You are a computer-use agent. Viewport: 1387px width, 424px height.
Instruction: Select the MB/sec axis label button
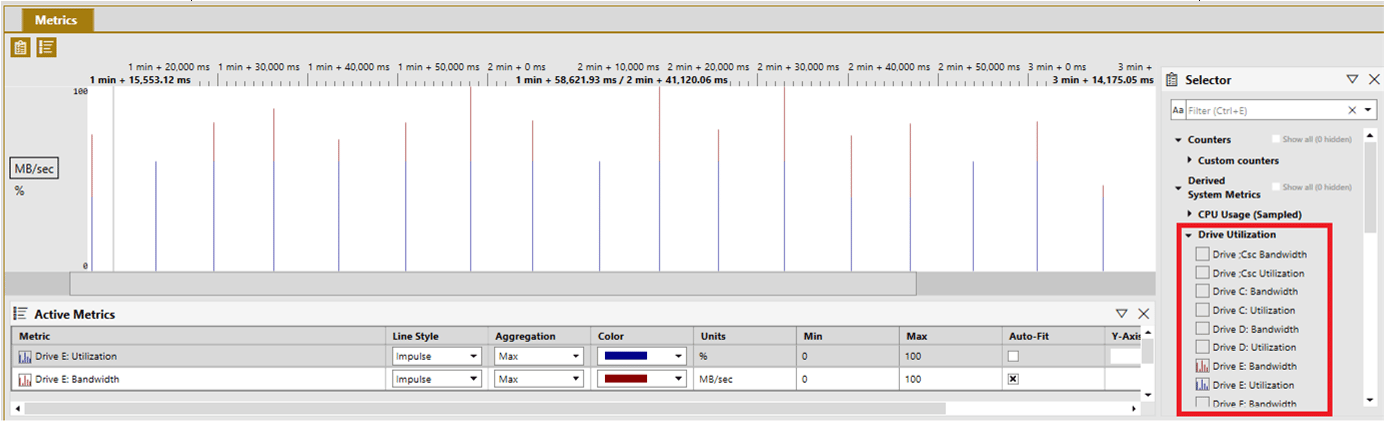pyautogui.click(x=33, y=168)
